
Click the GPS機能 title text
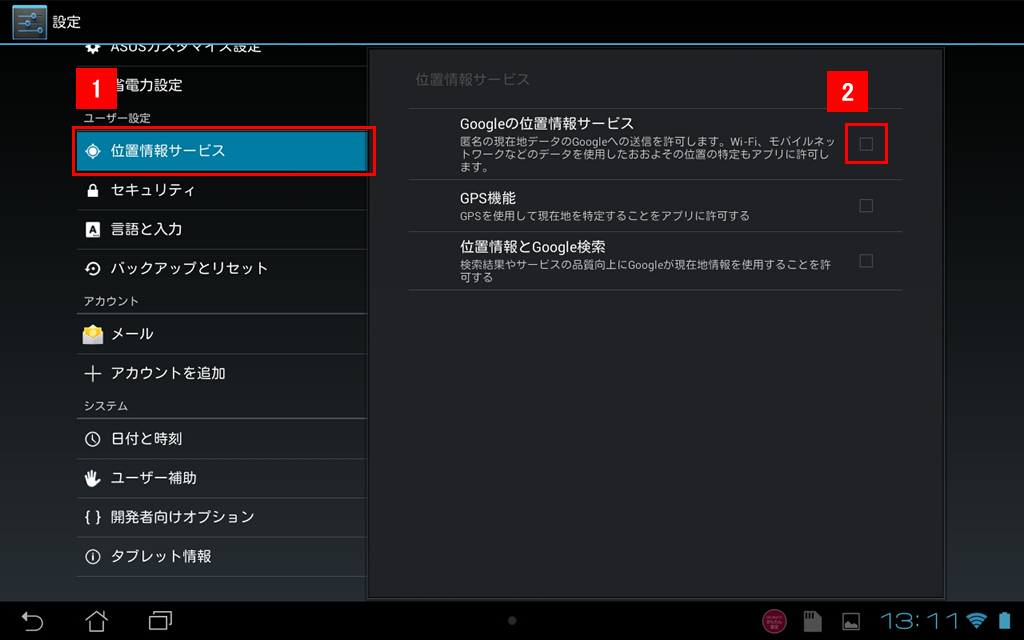488,198
